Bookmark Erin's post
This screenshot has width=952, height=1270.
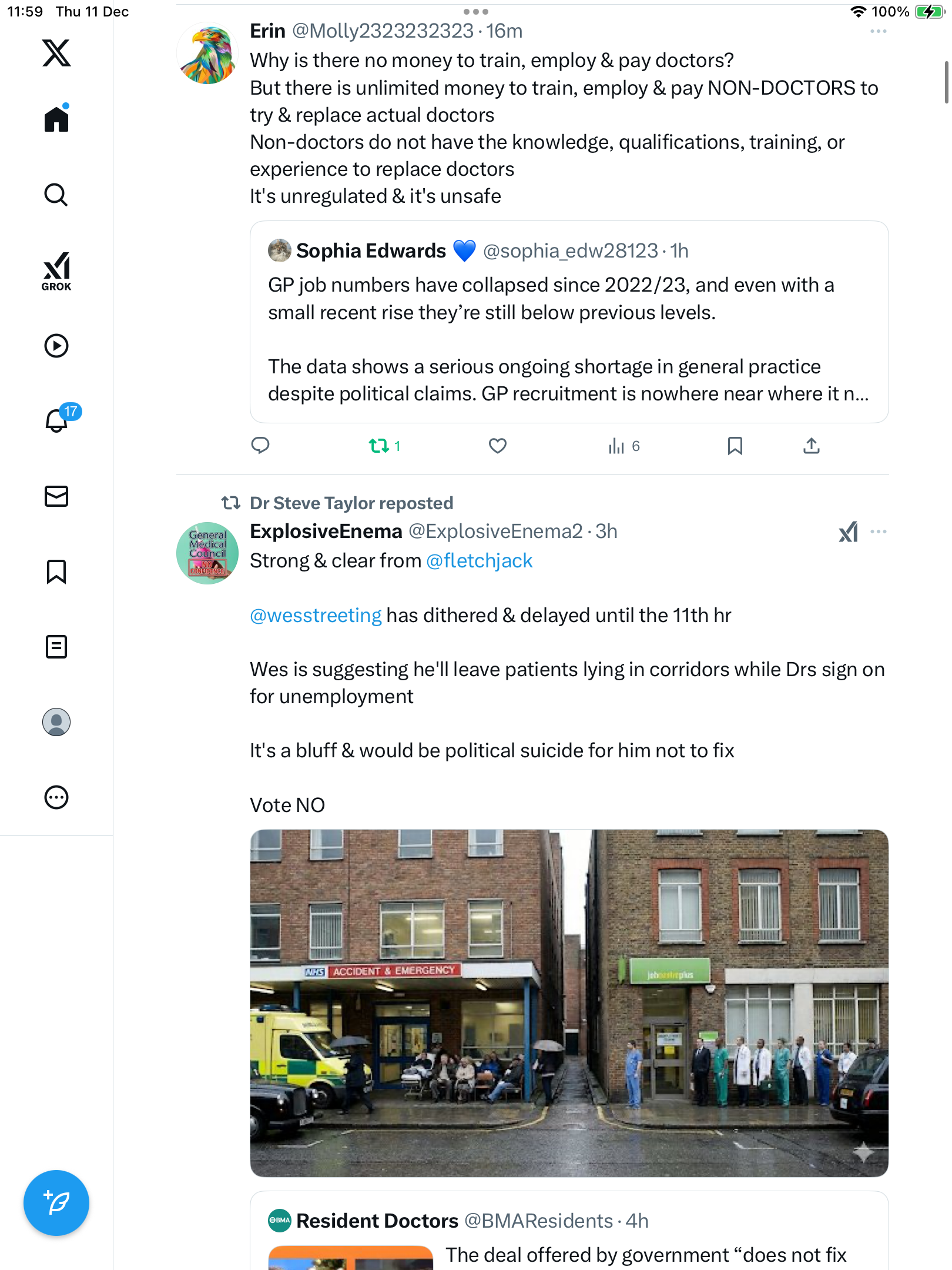pyautogui.click(x=735, y=446)
